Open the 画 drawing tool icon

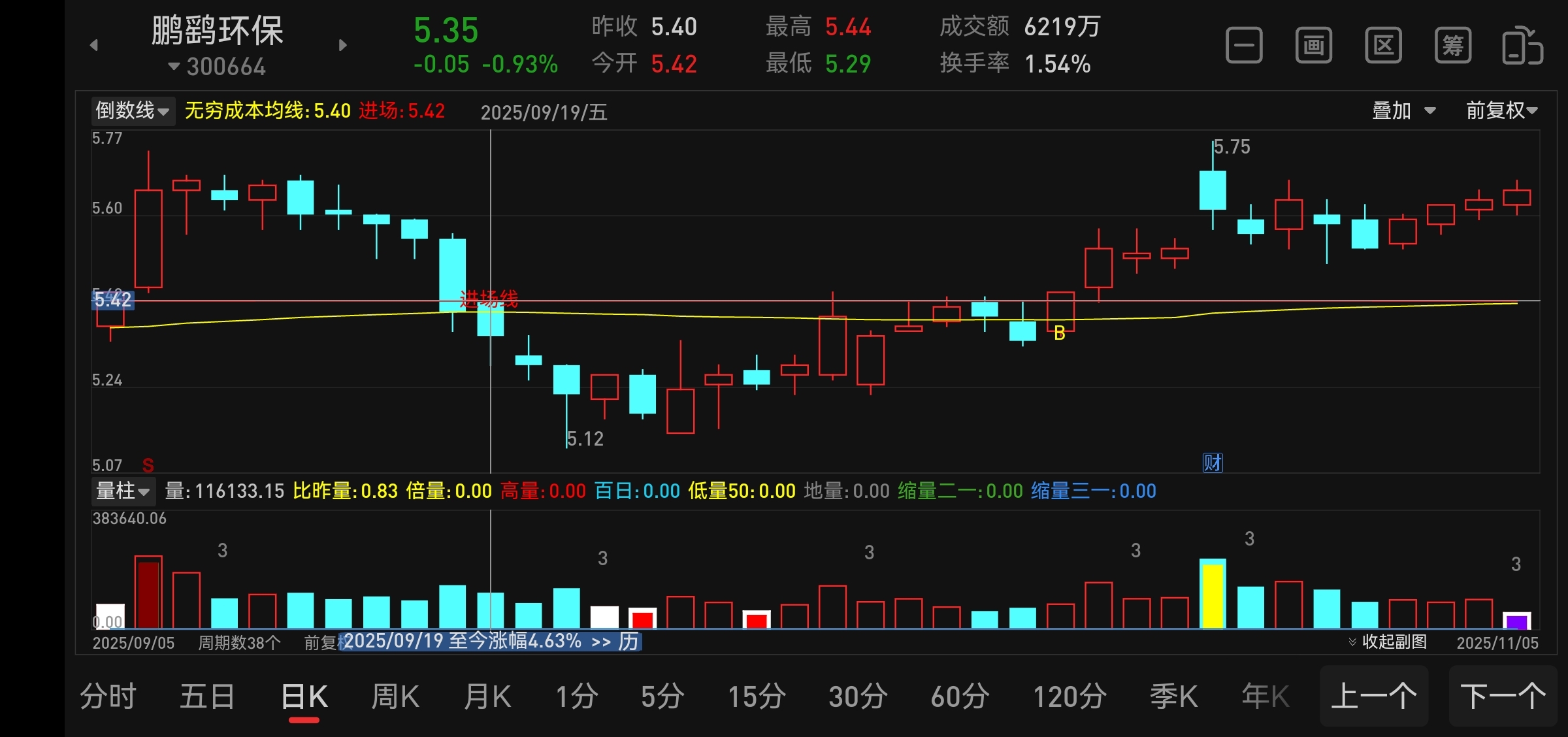pos(1313,46)
